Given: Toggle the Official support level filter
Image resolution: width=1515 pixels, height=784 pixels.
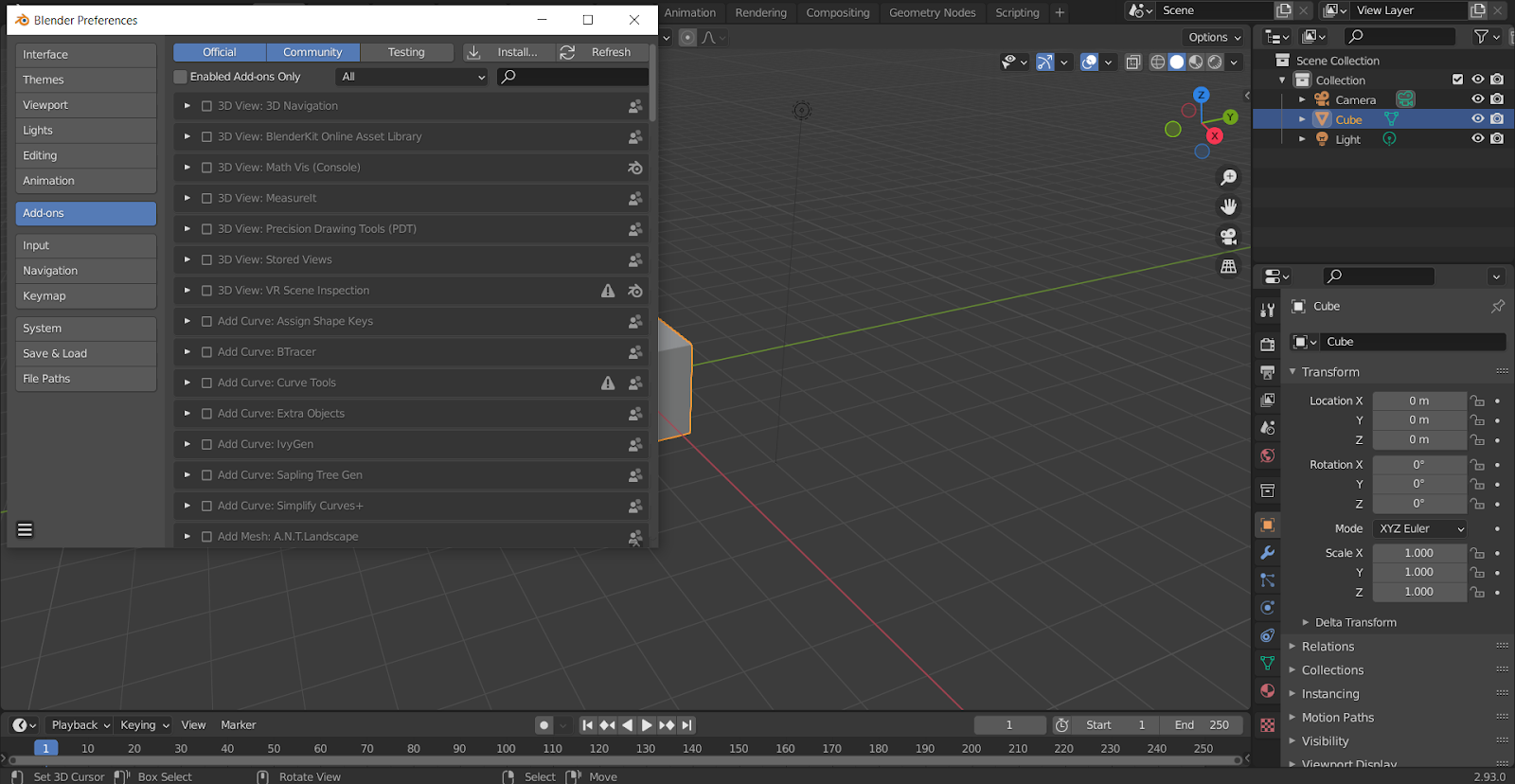Looking at the screenshot, I should pyautogui.click(x=220, y=52).
